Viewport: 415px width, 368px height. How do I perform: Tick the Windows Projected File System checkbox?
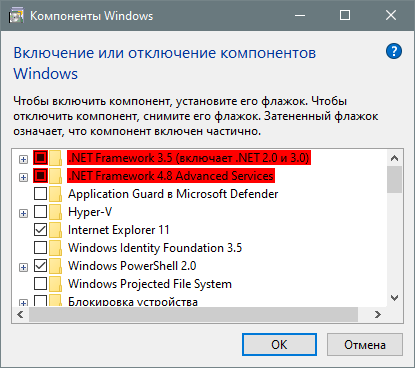[40, 284]
